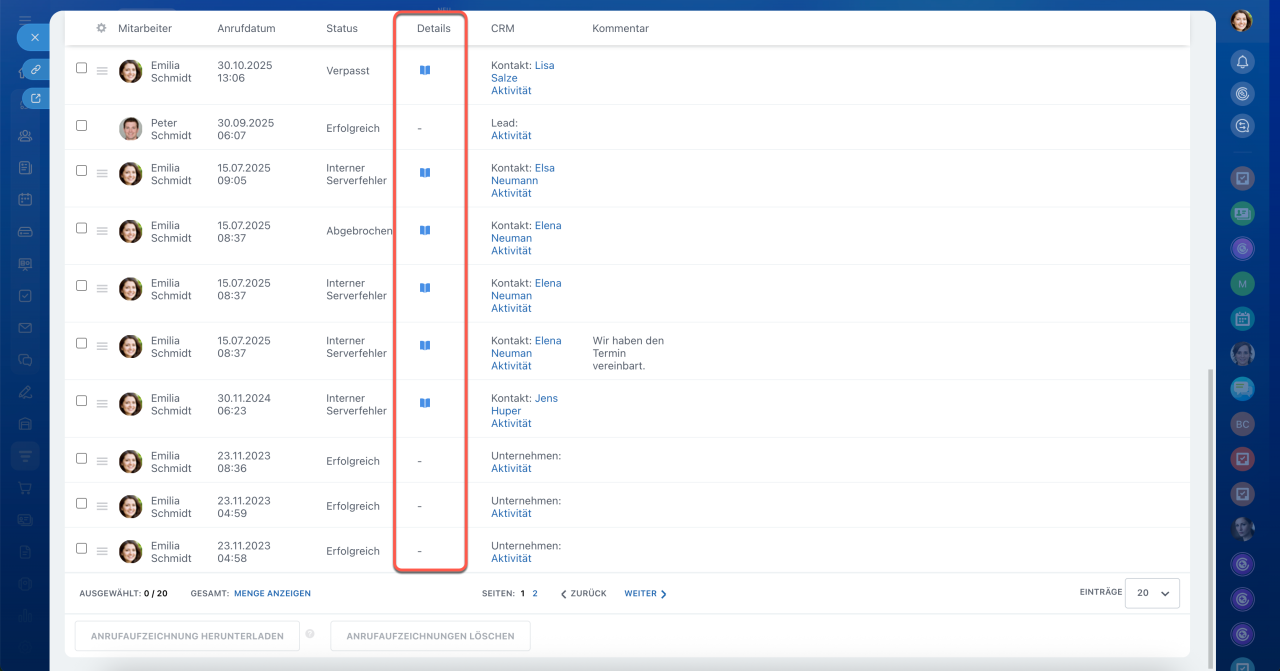Click the vertical scrollbar of the panel

[x=1210, y=515]
